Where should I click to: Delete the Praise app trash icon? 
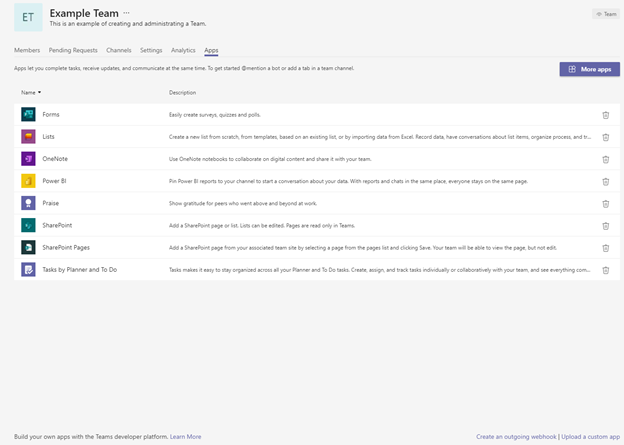606,204
